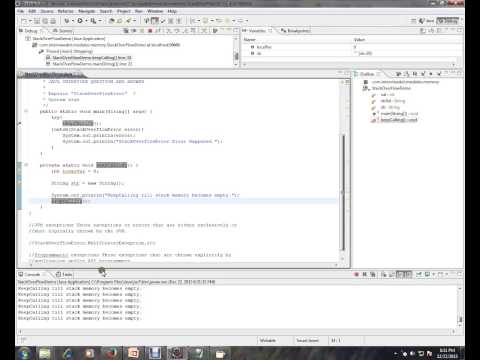
Task: Click the New file toolbar icon
Action: [24, 21]
